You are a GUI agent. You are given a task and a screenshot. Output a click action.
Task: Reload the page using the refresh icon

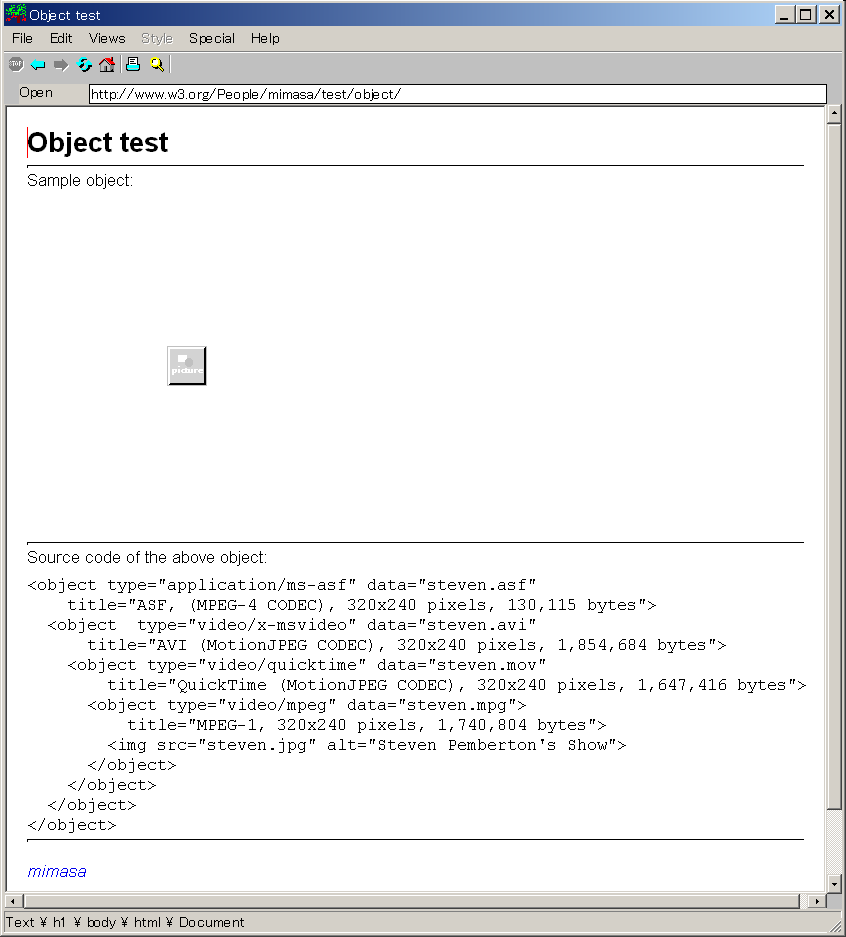tap(84, 65)
